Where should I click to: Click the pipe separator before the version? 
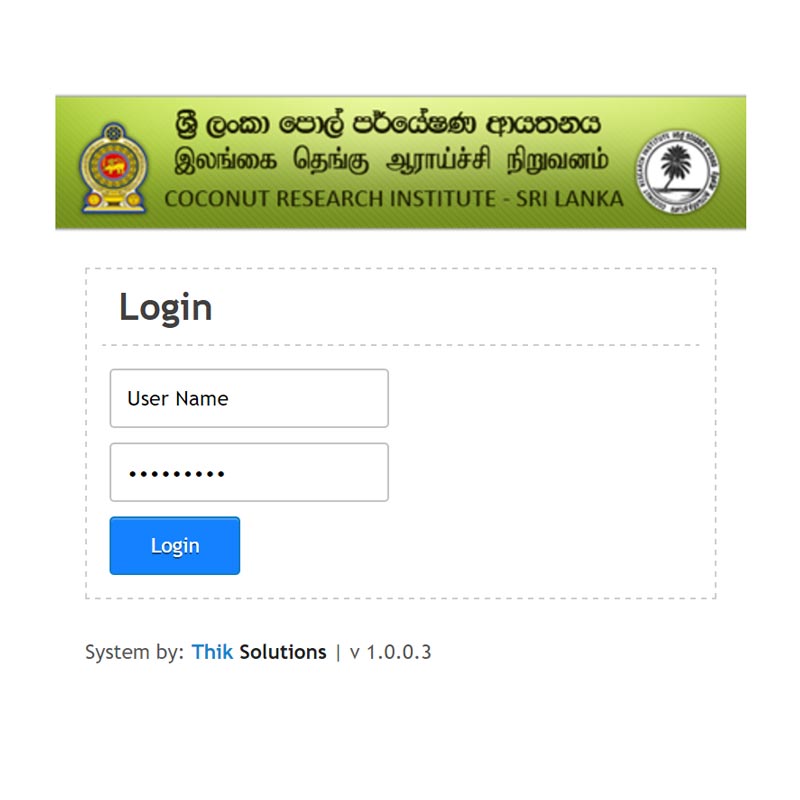pyautogui.click(x=338, y=653)
